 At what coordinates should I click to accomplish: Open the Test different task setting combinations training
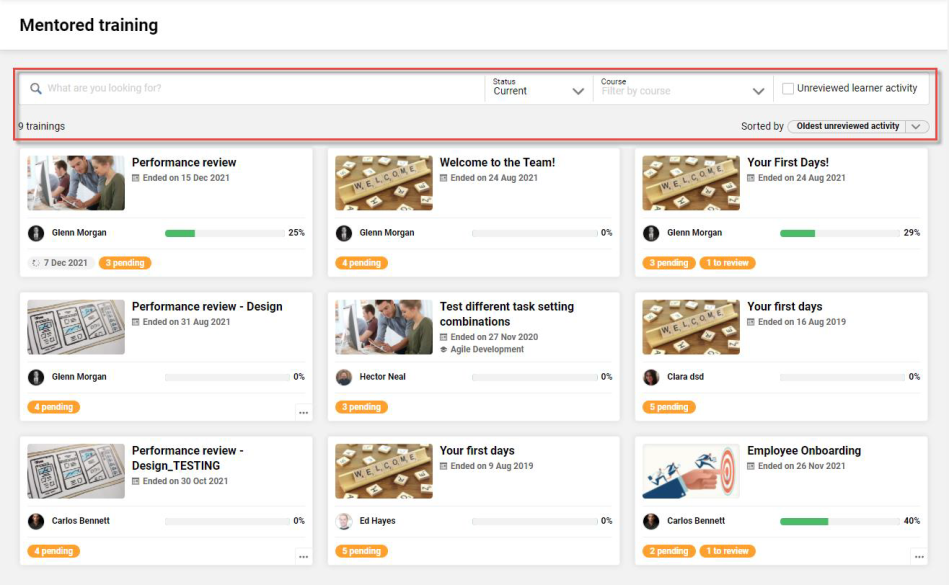507,314
